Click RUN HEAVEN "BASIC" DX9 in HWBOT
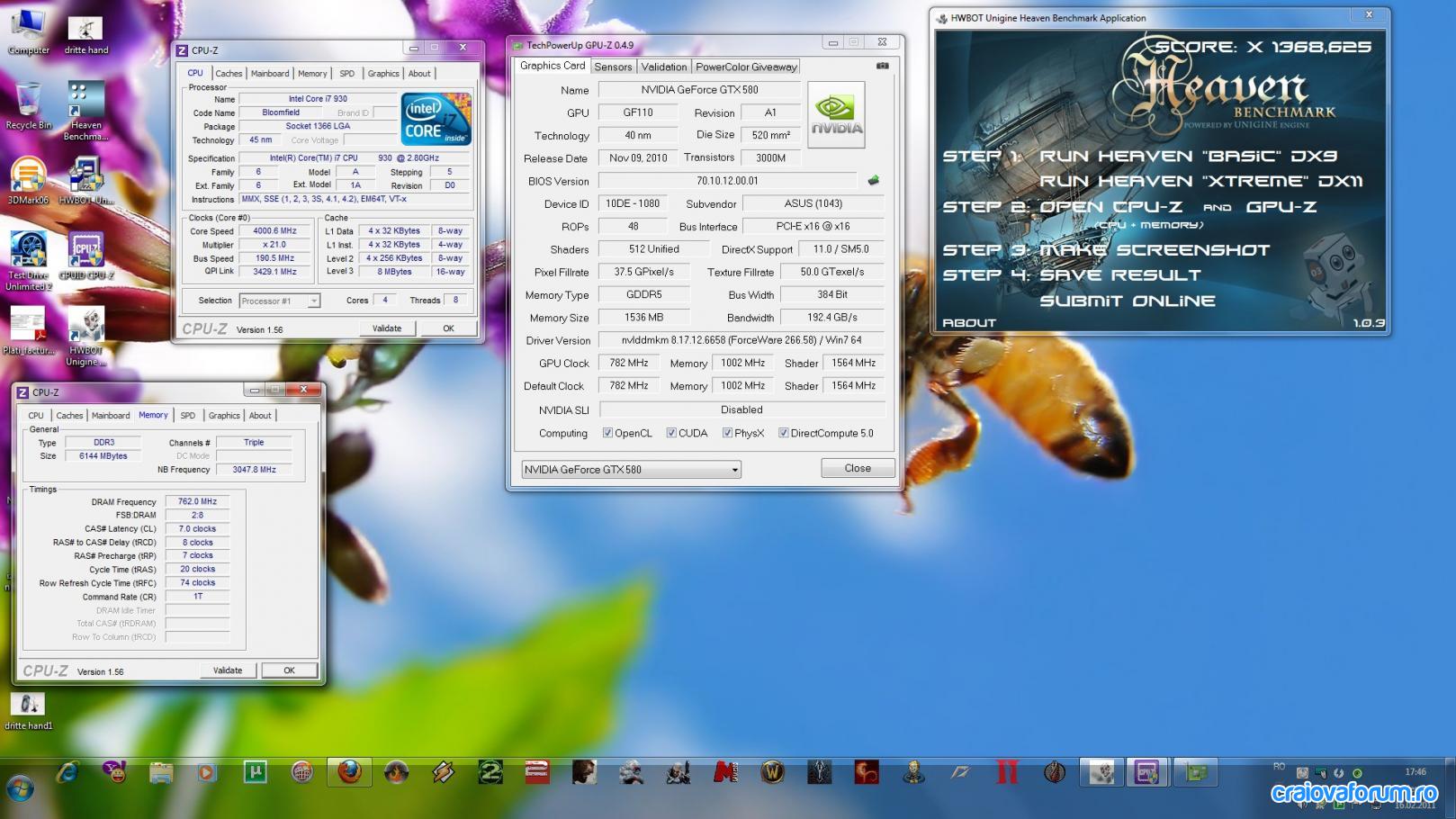This screenshot has height=819, width=1456. (x=1188, y=156)
